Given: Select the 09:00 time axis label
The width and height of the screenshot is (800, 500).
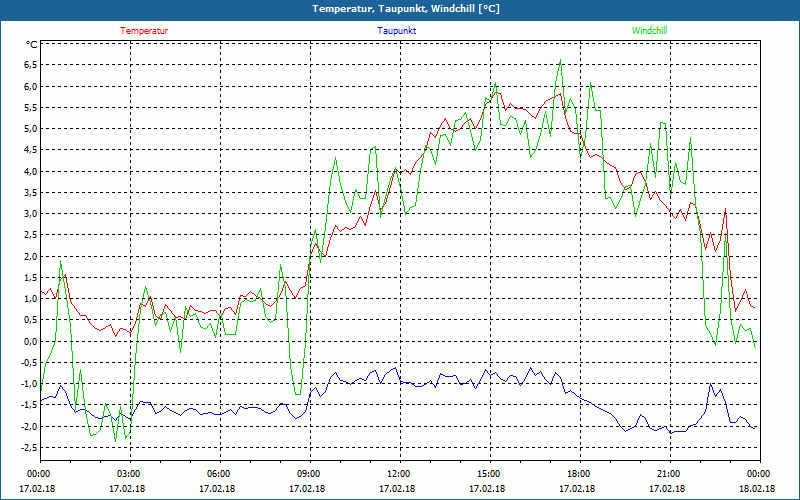Looking at the screenshot, I should coord(308,473).
